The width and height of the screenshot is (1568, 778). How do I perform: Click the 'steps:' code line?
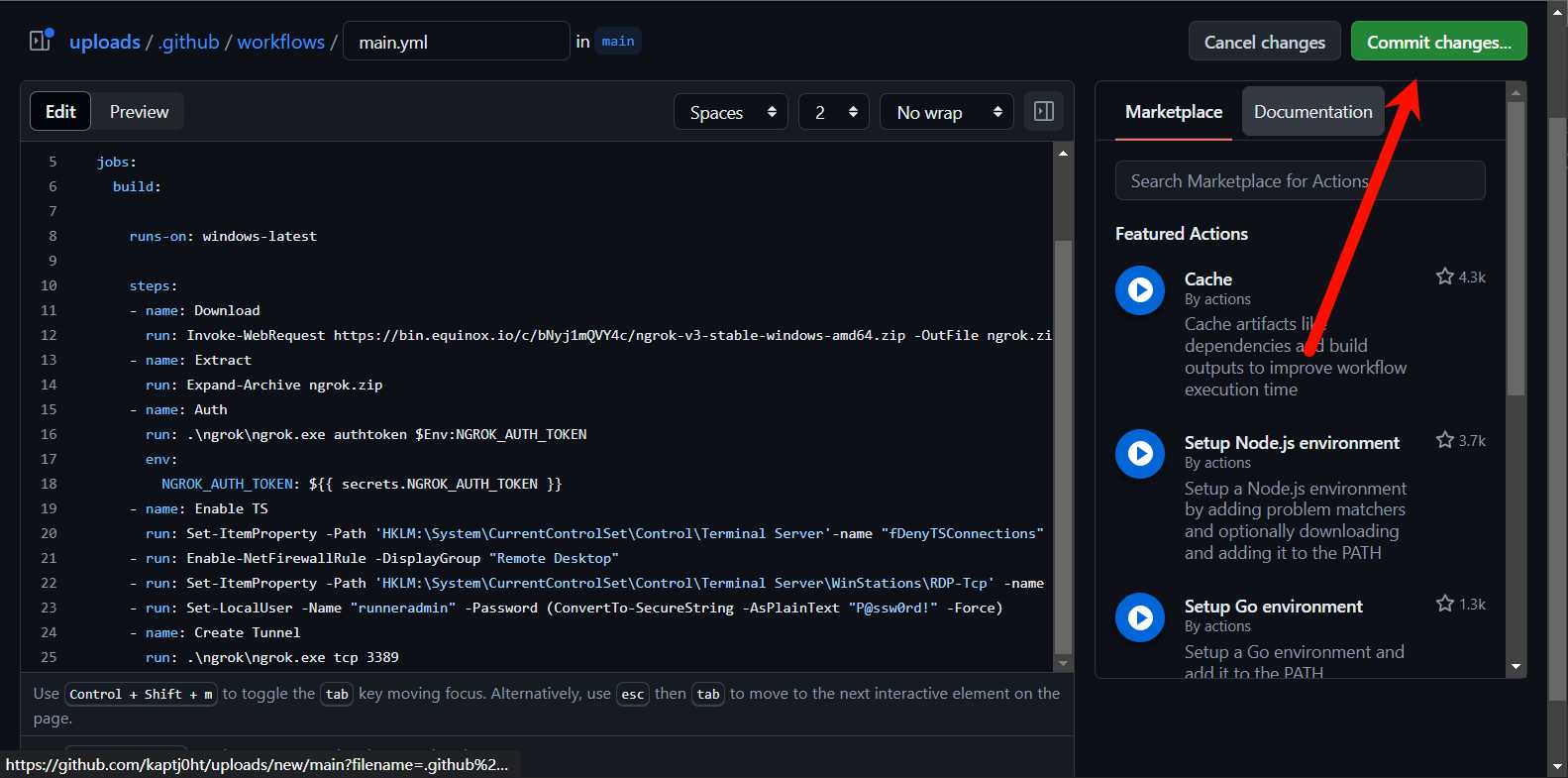pos(153,285)
